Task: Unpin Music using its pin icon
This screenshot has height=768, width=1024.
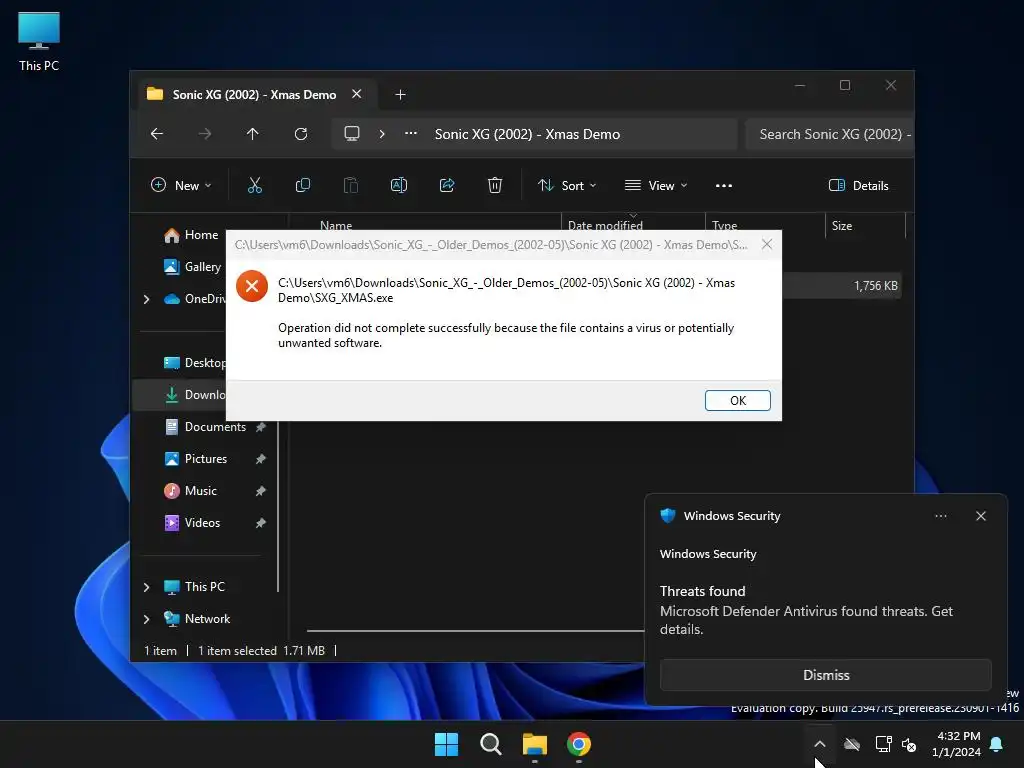Action: [261, 491]
